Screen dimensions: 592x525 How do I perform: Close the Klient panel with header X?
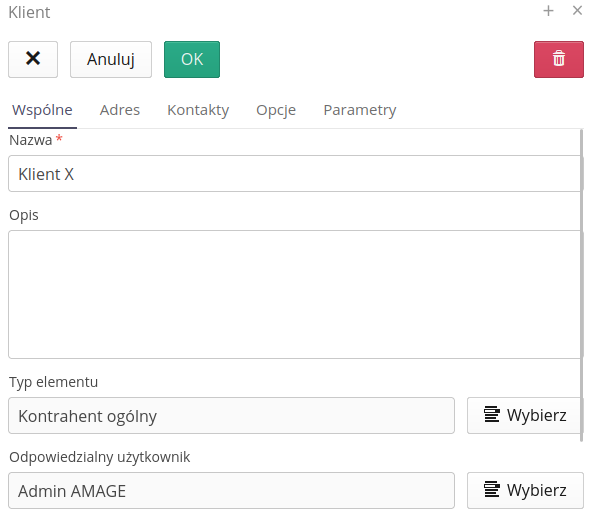pos(577,11)
